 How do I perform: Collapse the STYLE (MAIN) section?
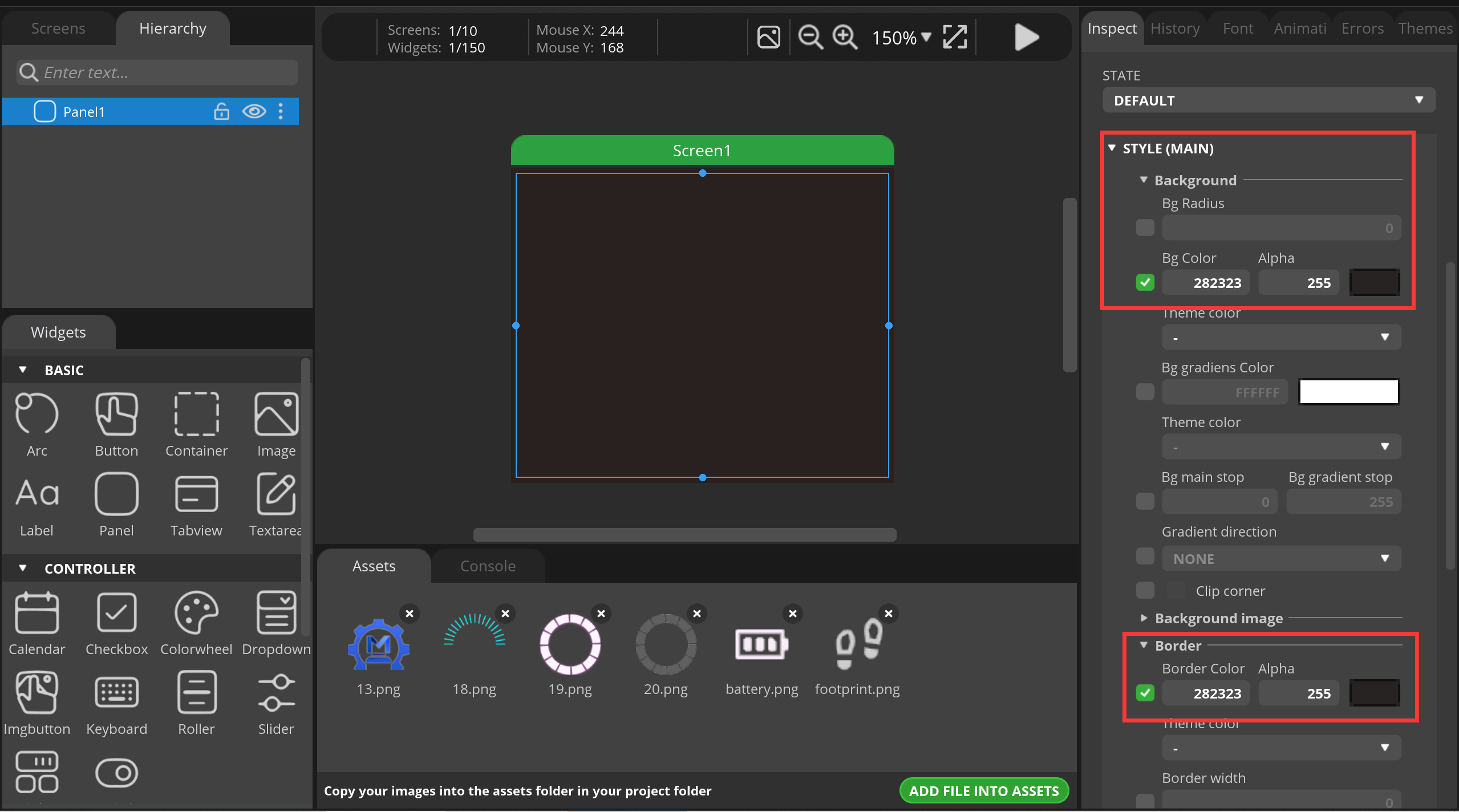tap(1112, 148)
